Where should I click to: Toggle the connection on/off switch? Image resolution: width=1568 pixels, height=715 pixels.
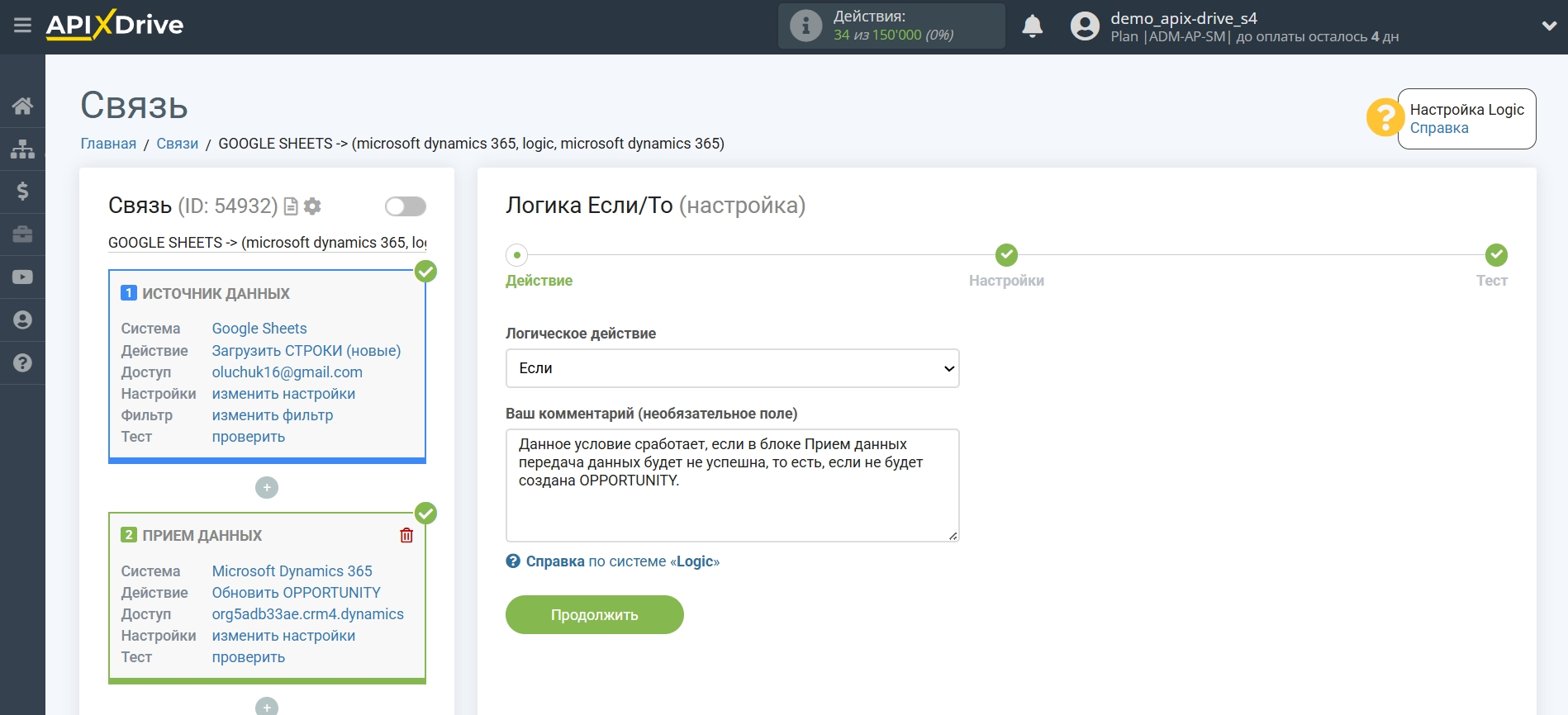(x=406, y=206)
